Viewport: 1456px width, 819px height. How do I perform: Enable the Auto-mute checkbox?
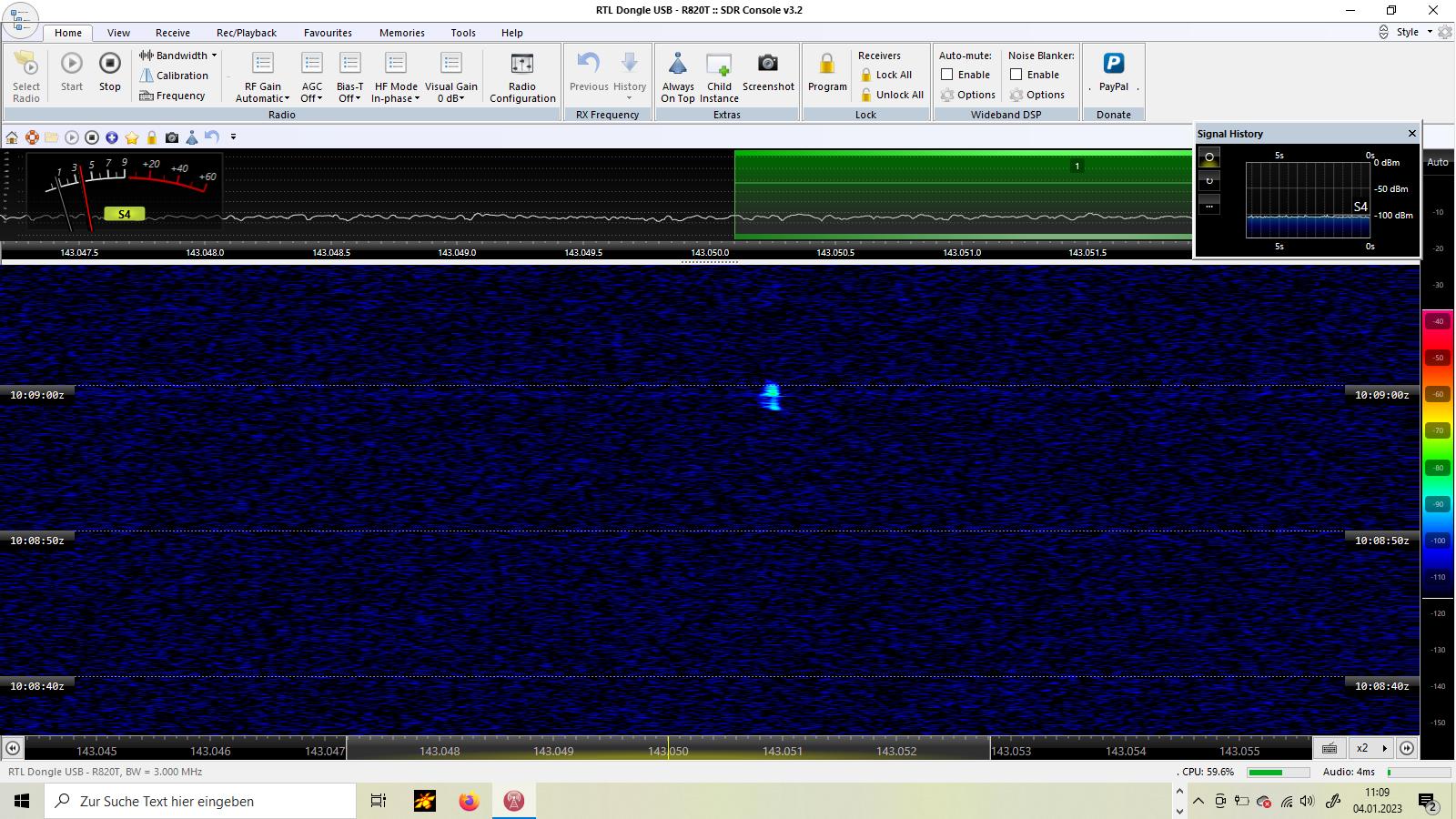pos(947,75)
